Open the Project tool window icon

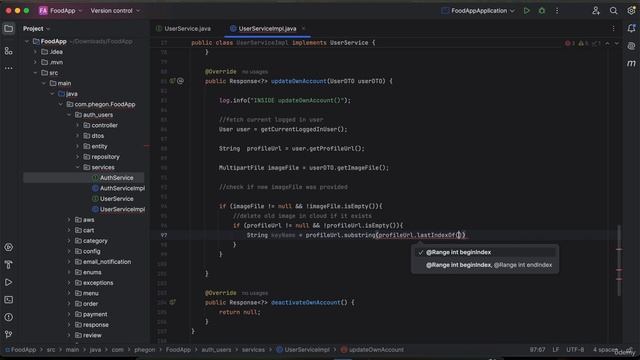[x=9, y=29]
